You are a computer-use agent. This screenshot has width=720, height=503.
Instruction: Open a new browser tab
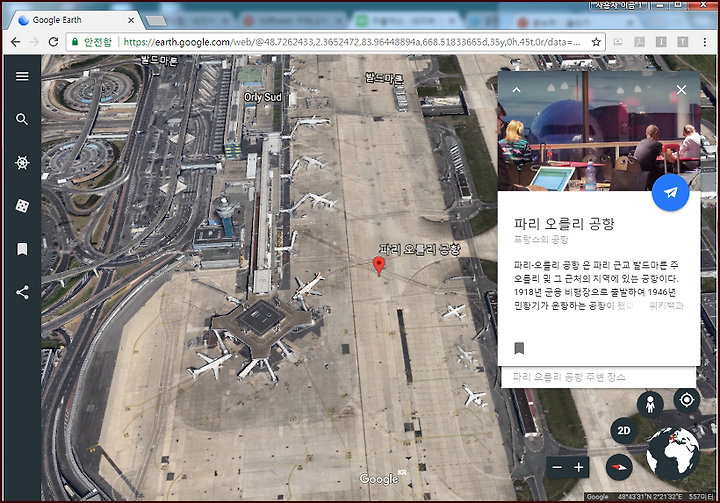tap(156, 21)
